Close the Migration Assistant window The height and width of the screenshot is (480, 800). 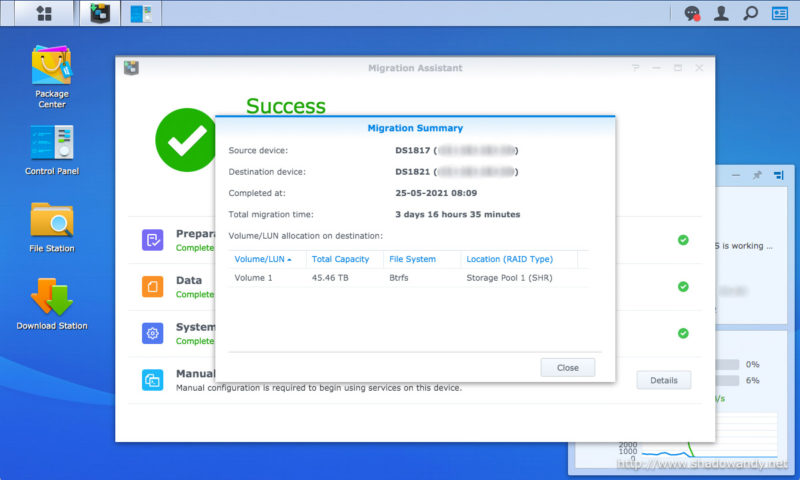pyautogui.click(x=699, y=68)
